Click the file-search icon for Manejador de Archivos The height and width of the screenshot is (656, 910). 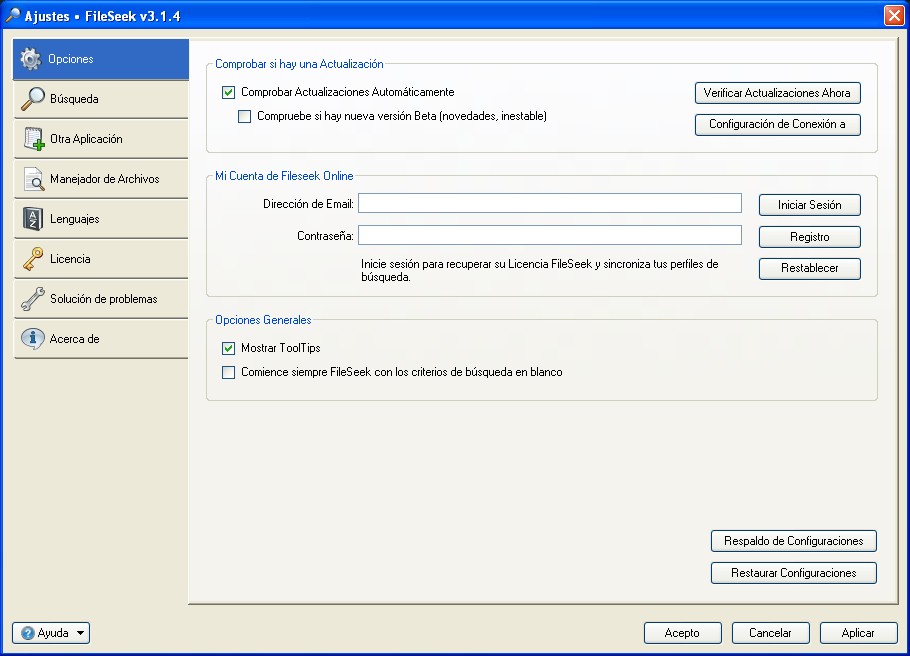[x=33, y=179]
